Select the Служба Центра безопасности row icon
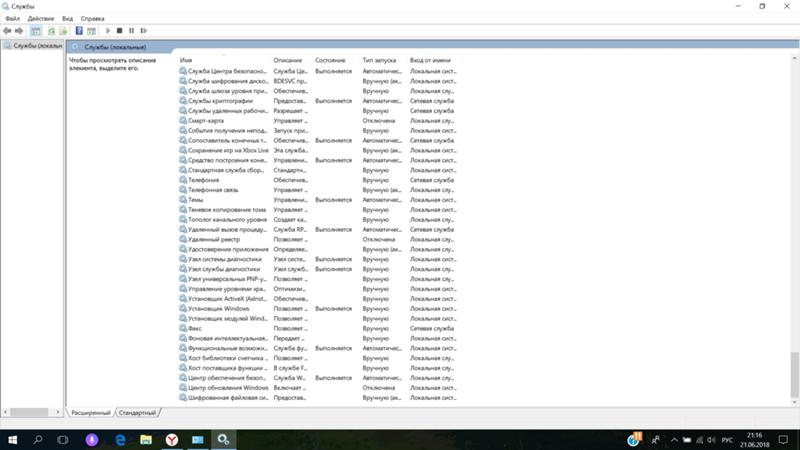 click(183, 71)
